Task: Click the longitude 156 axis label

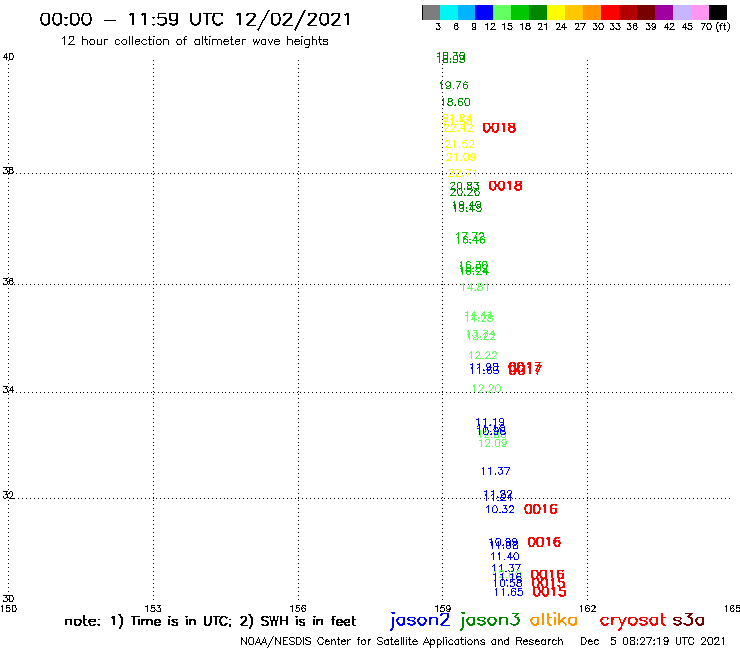Action: pos(298,608)
